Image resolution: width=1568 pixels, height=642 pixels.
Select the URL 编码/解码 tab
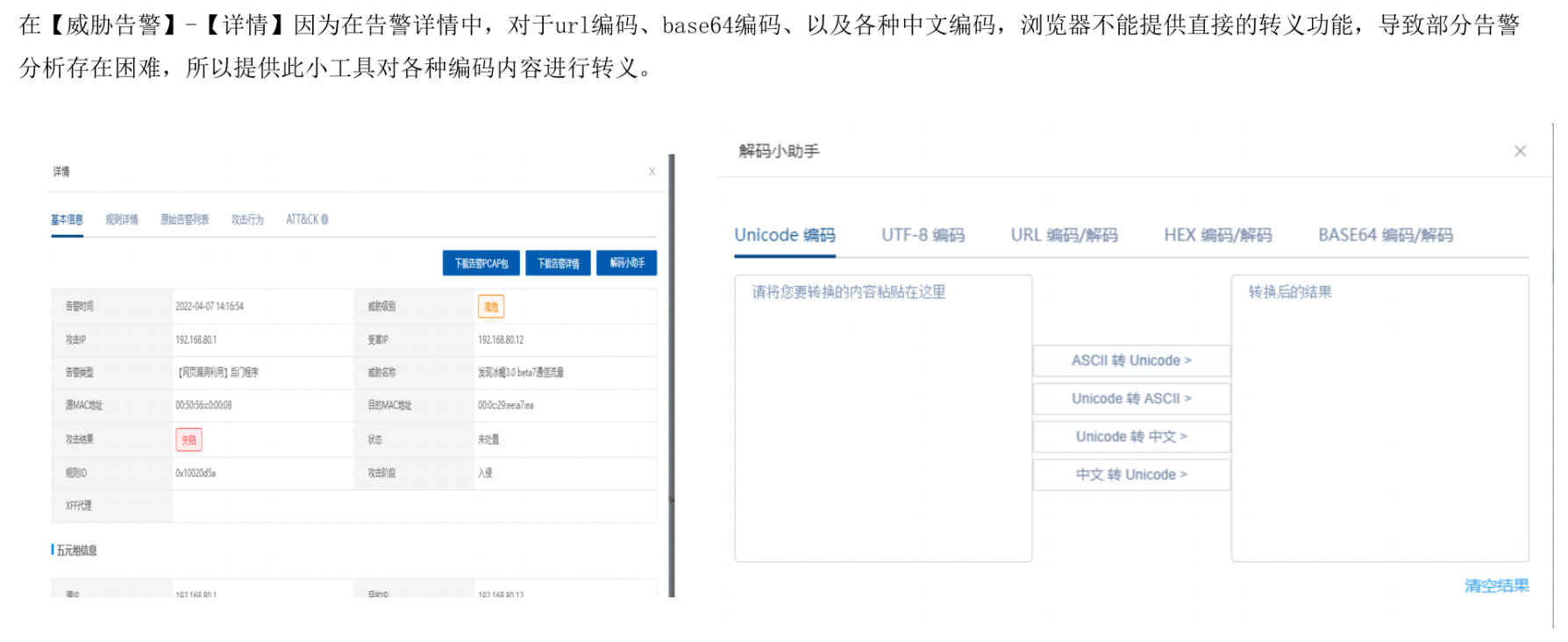pos(1064,235)
